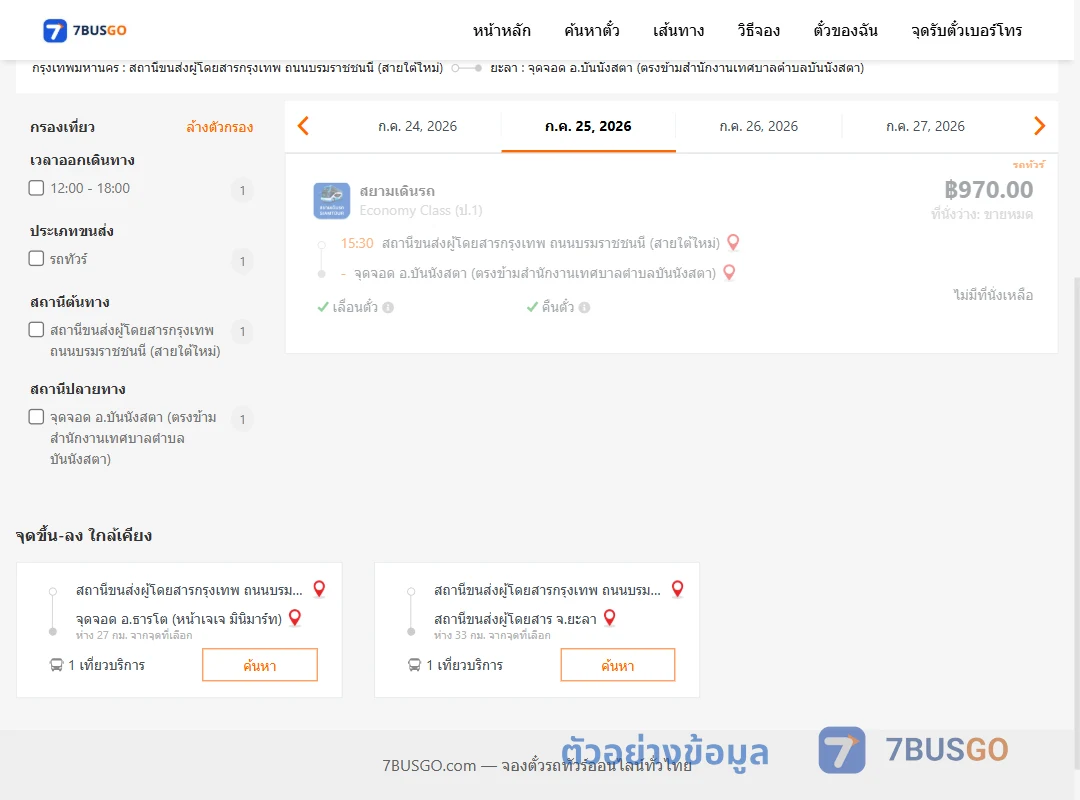Go to next dates with right arrow

point(1039,126)
